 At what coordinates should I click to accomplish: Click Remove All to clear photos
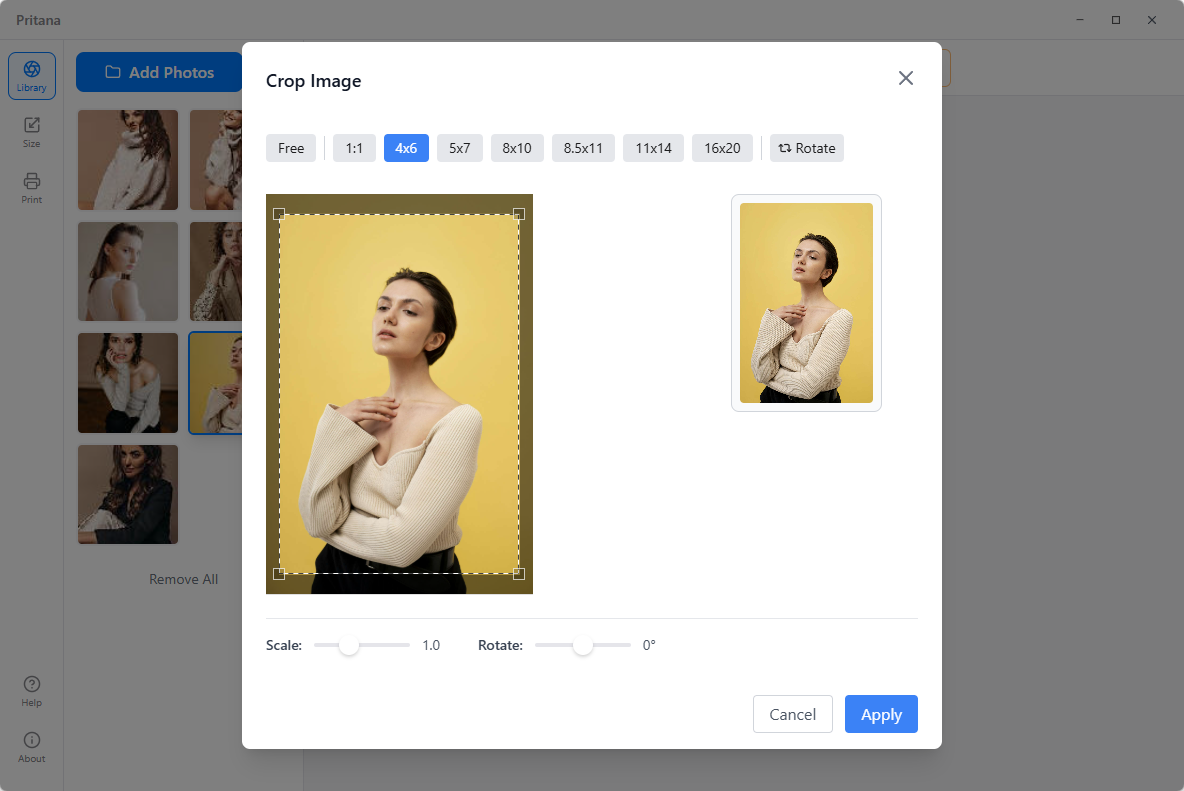coord(183,579)
